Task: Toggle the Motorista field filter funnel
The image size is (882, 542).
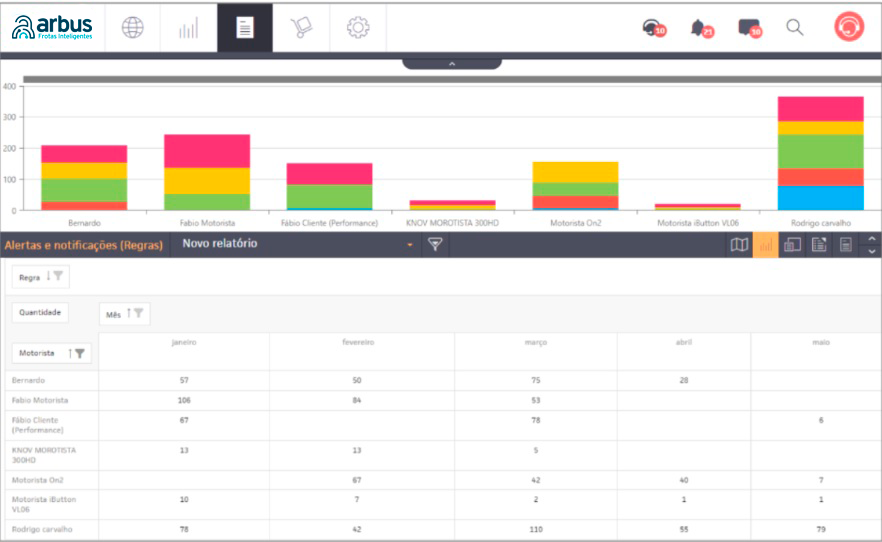Action: [79, 353]
